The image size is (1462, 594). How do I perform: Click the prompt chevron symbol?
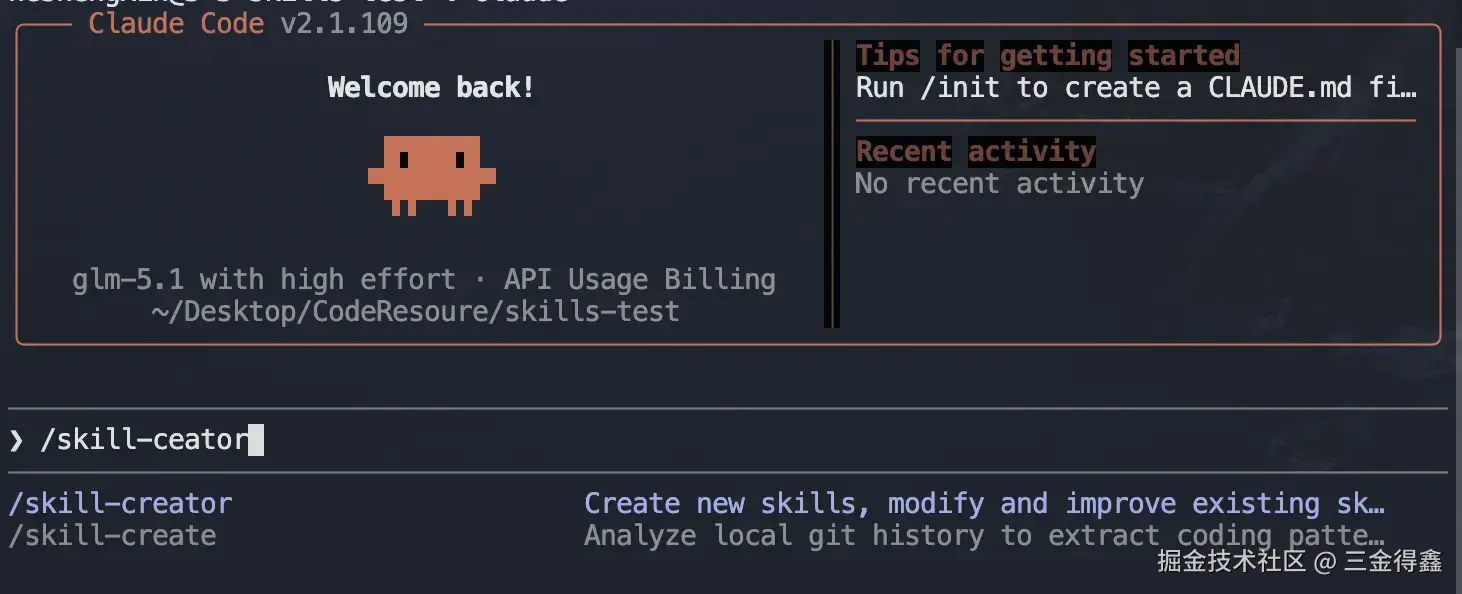[16, 440]
